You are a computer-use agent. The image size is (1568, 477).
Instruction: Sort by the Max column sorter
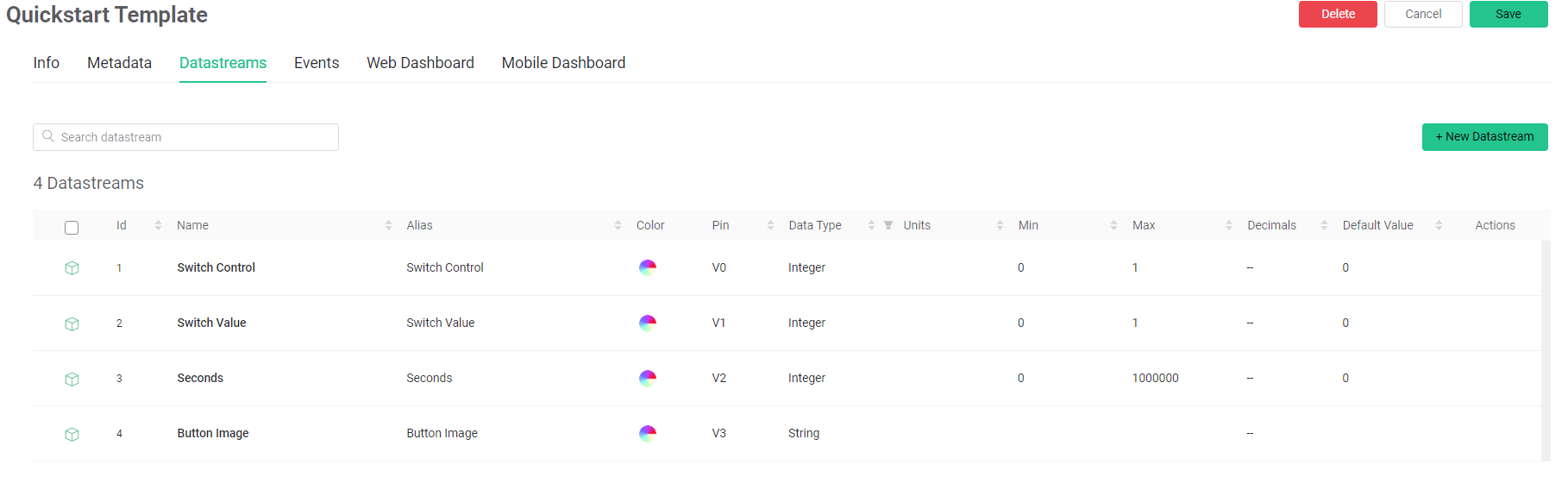[x=1228, y=225]
